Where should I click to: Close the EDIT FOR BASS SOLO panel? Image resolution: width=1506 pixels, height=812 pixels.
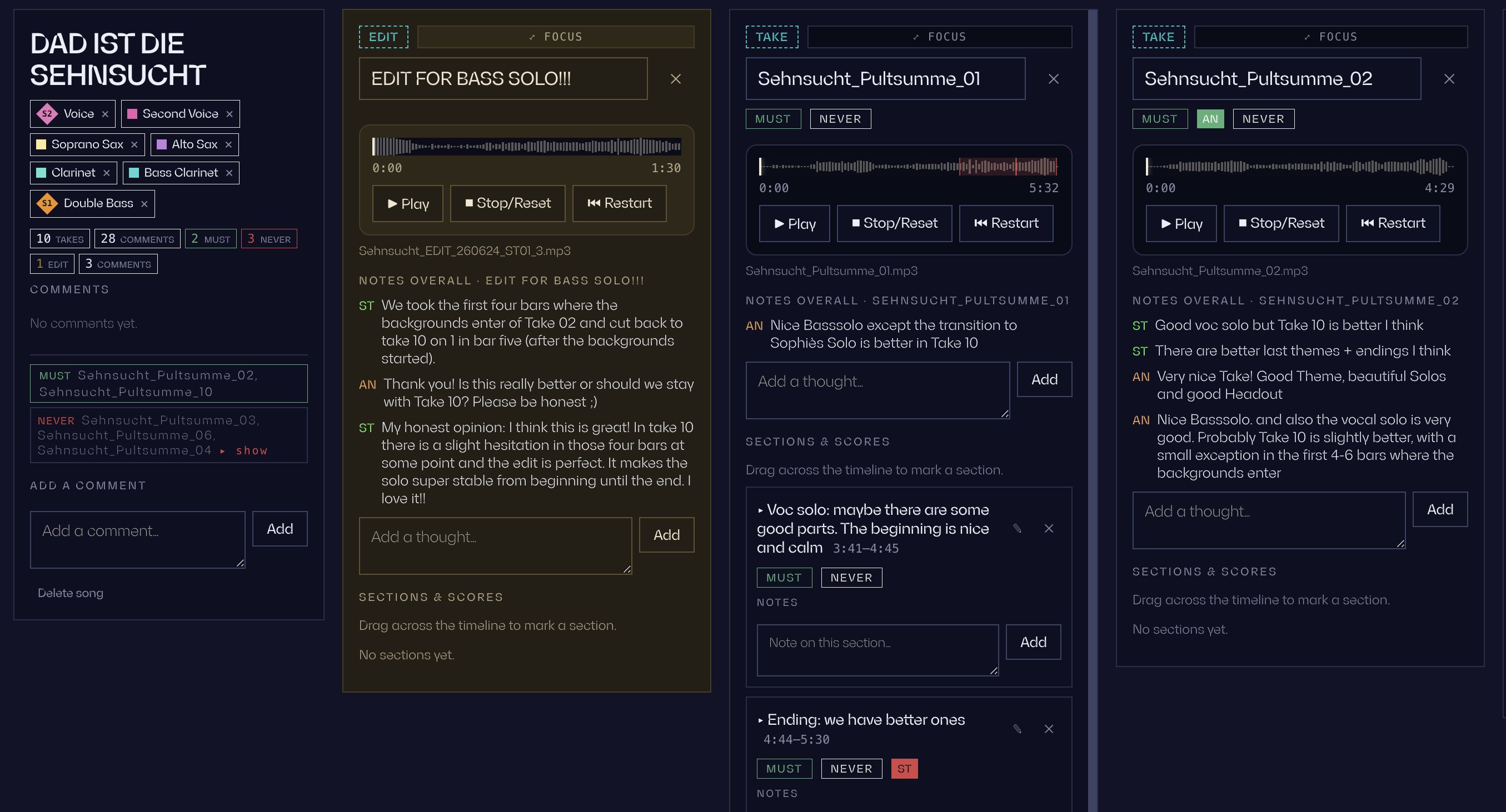676,79
